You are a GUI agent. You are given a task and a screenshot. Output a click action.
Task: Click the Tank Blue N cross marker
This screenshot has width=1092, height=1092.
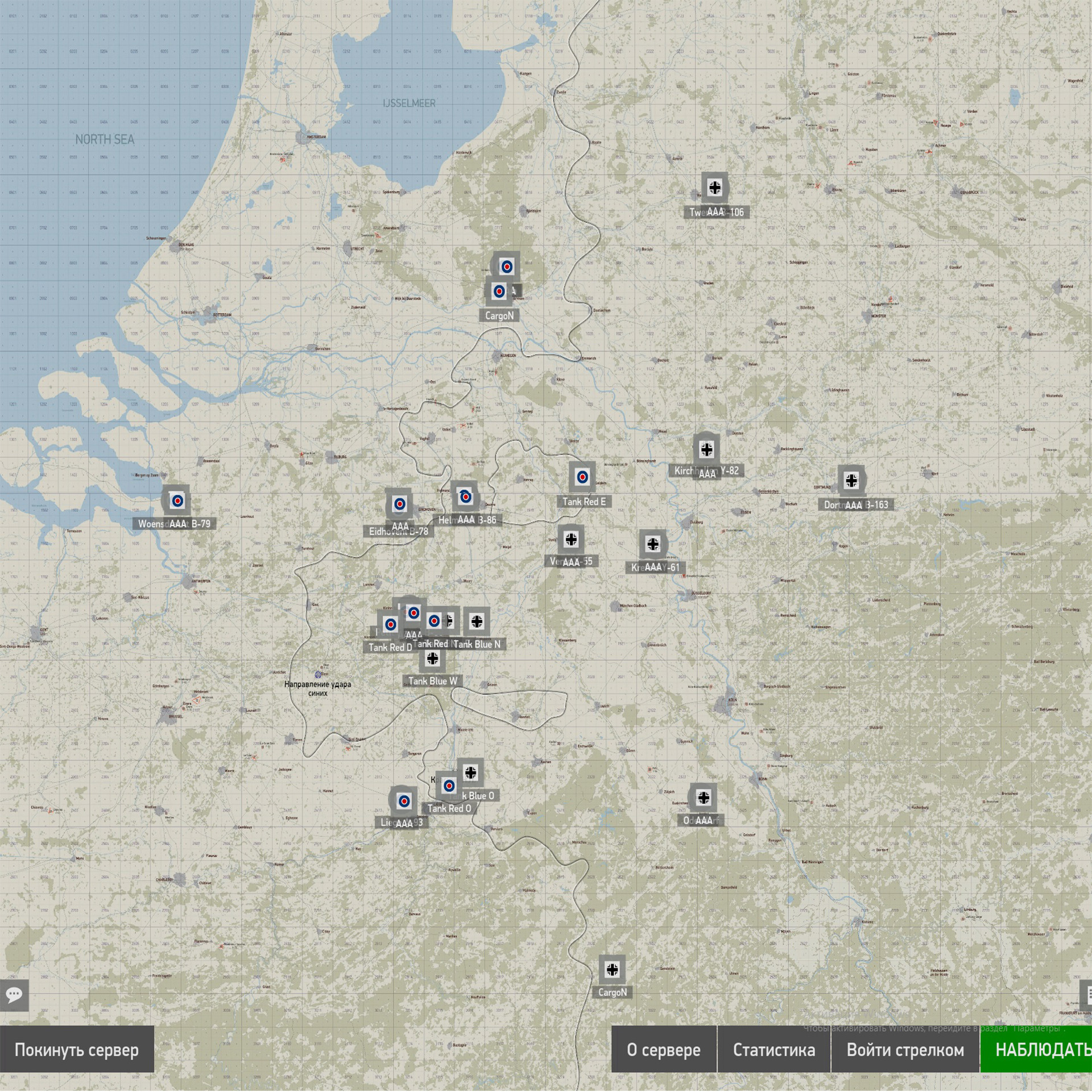click(x=477, y=621)
